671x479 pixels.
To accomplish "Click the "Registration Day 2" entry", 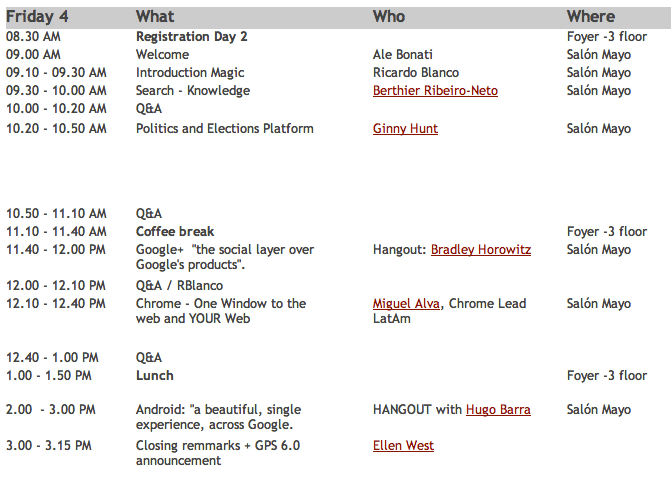I will [192, 37].
